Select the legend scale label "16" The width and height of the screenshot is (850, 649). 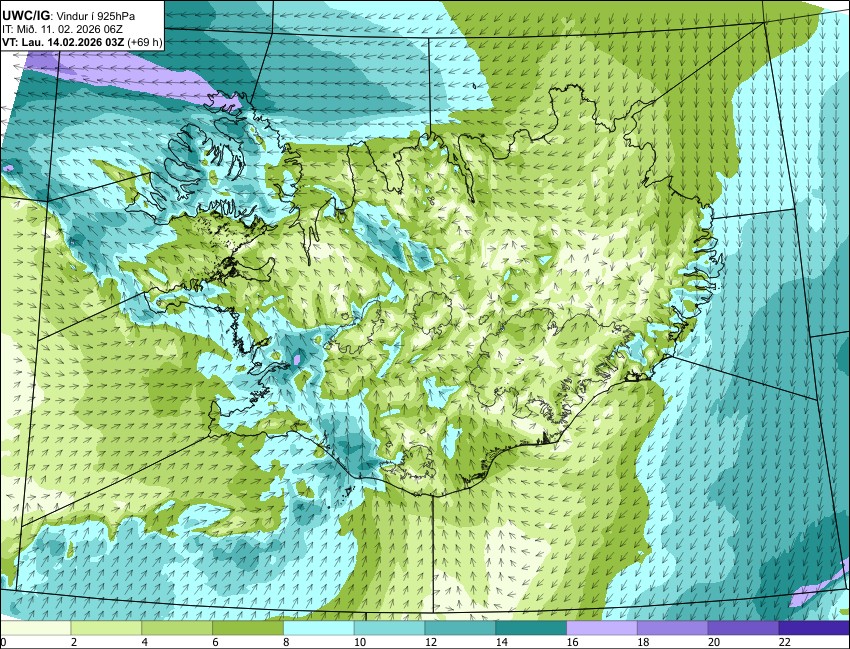click(572, 642)
